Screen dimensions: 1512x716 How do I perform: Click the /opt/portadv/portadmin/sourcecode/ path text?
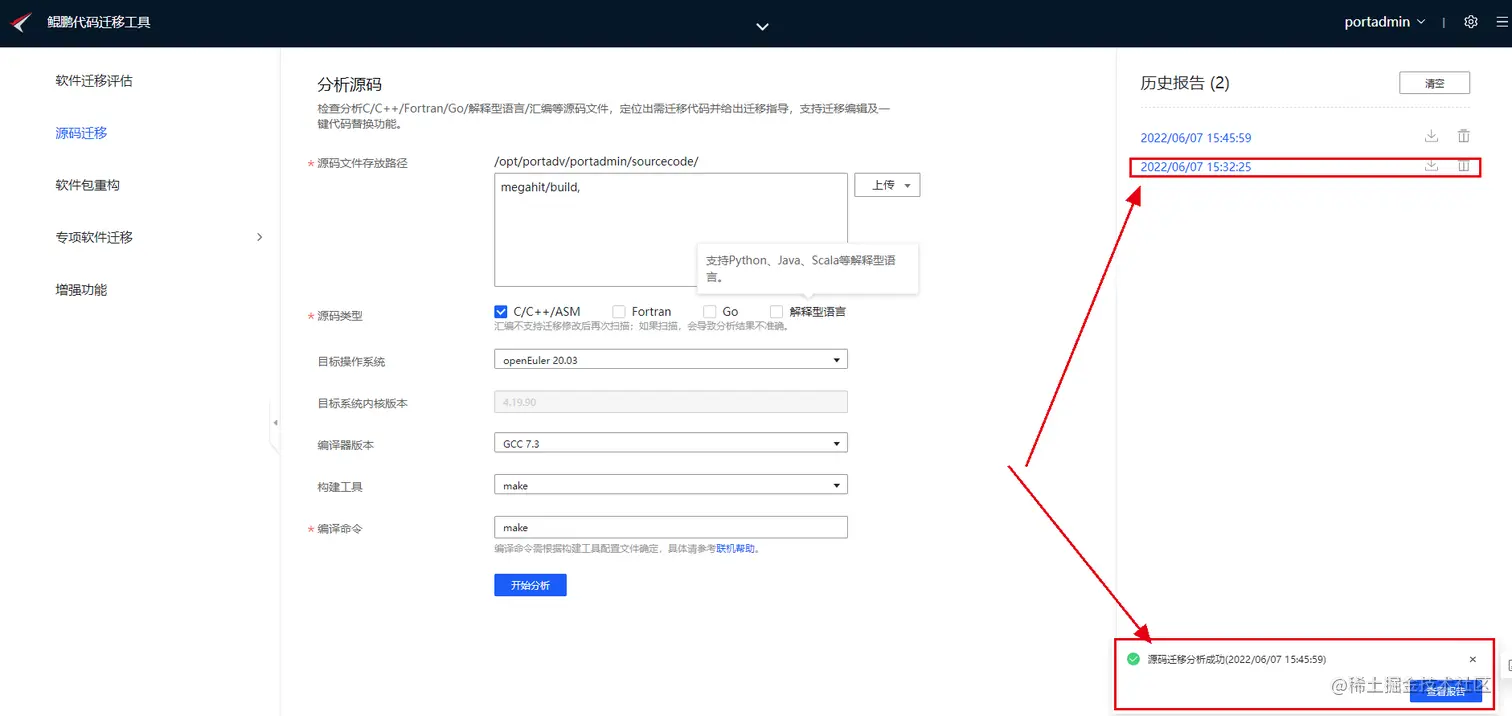tap(596, 161)
